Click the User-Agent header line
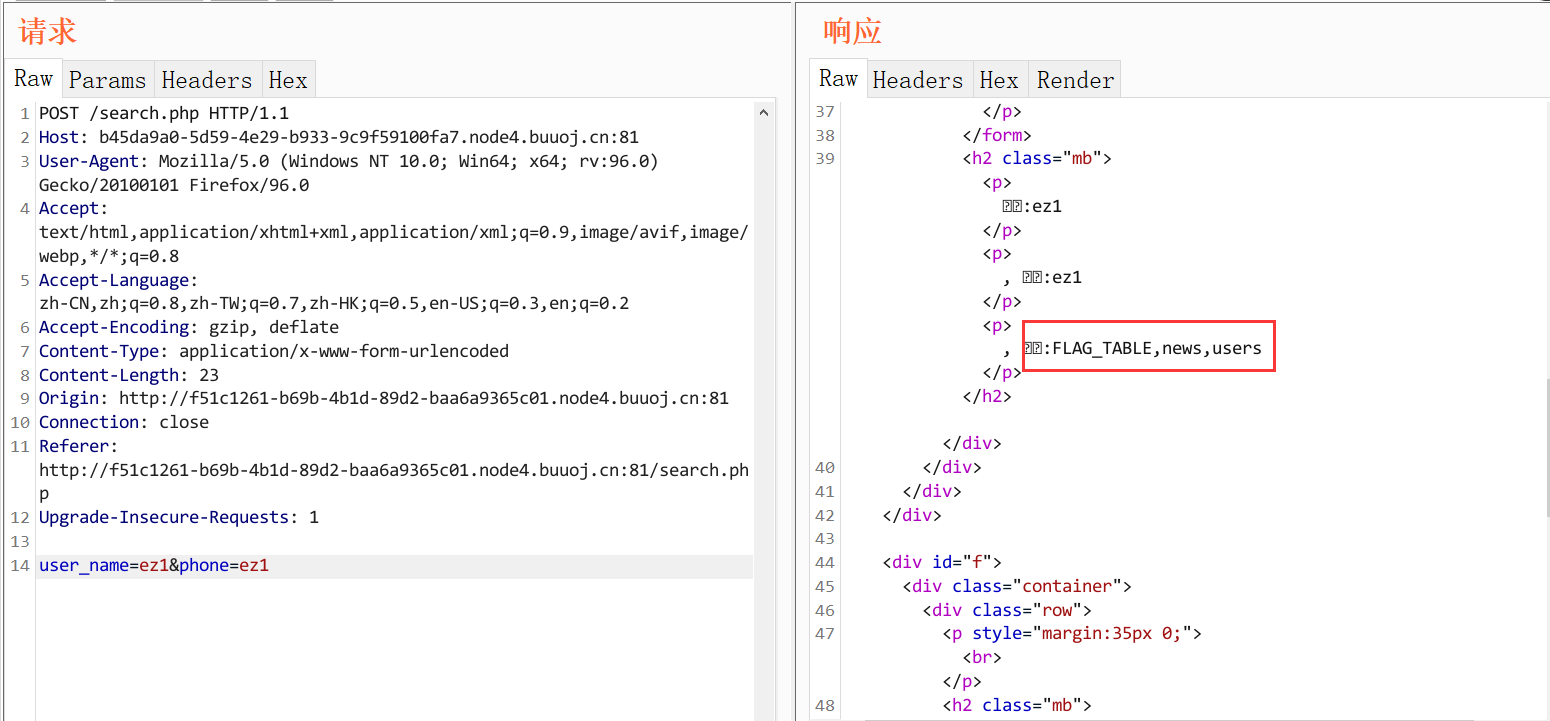Viewport: 1550px width, 721px height. 349,161
